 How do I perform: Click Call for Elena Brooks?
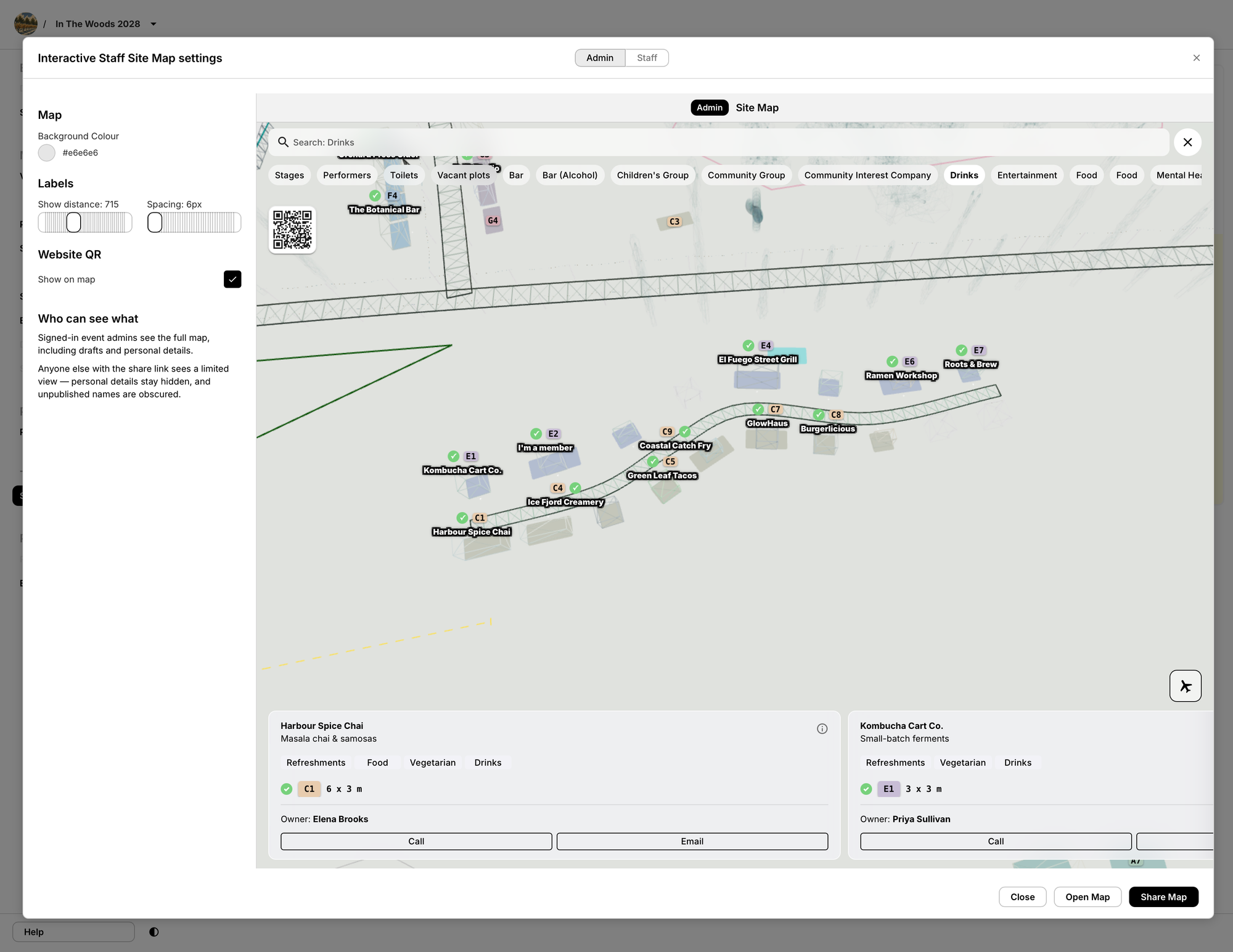[x=416, y=842]
